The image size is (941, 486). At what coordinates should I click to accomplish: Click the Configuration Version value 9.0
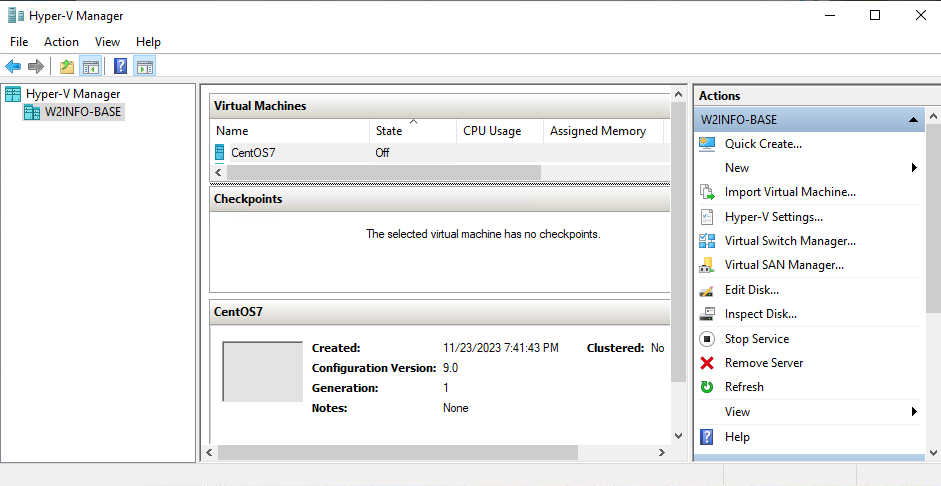(x=451, y=368)
